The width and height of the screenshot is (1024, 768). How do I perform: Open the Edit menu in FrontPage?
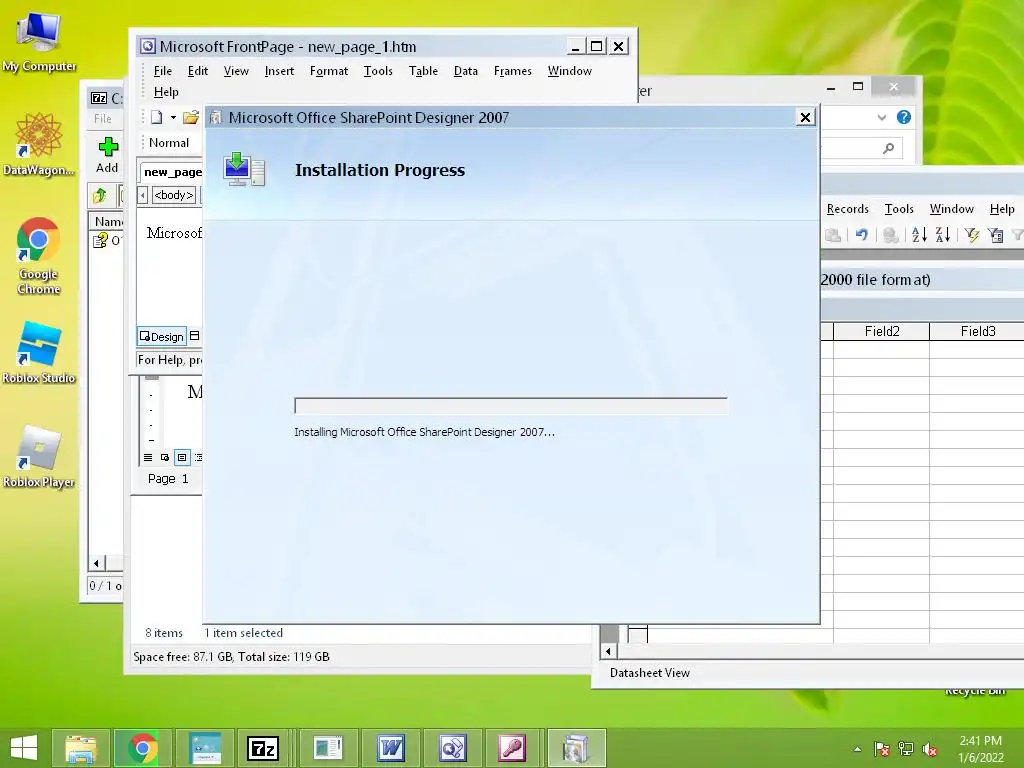(198, 71)
